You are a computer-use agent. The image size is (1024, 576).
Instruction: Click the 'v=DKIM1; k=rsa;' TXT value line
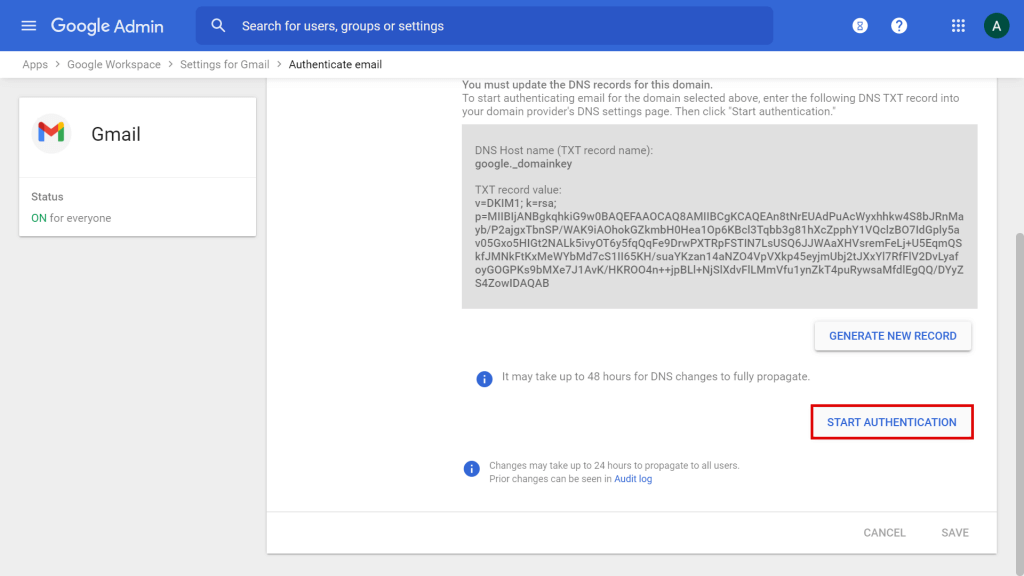[515, 203]
